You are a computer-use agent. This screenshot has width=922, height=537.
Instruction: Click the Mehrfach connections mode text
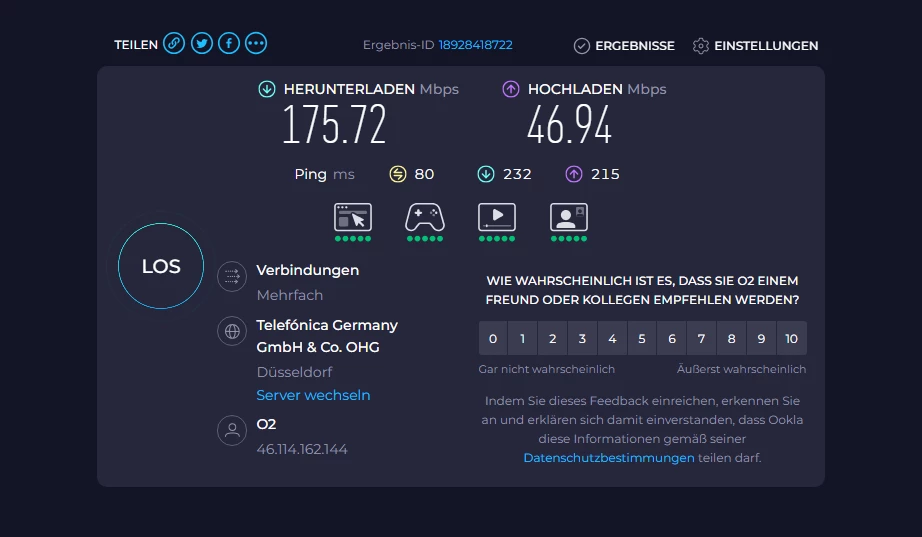[x=290, y=295]
